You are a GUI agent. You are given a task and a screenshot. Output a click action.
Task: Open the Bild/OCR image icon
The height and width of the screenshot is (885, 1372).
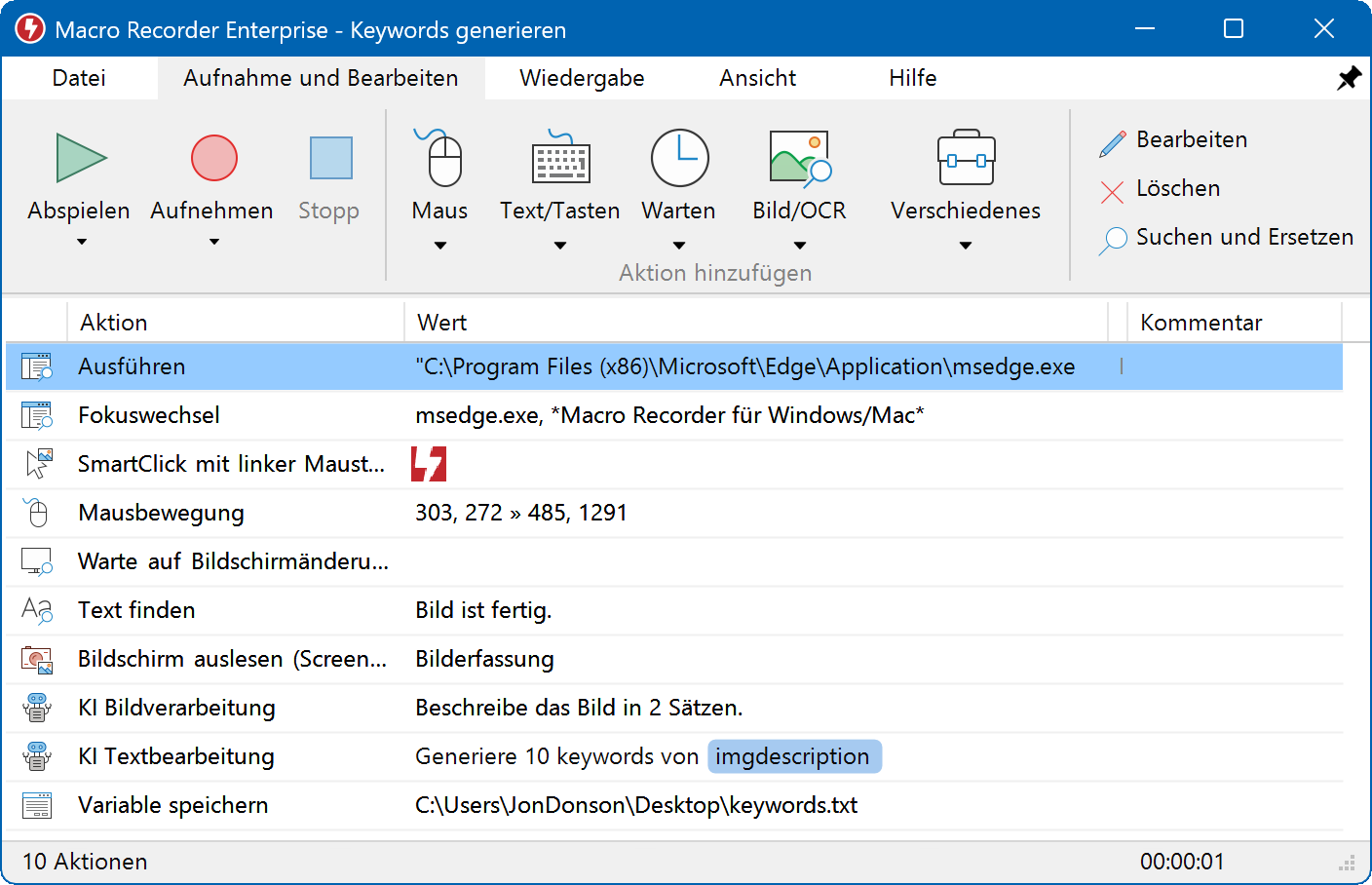799,158
